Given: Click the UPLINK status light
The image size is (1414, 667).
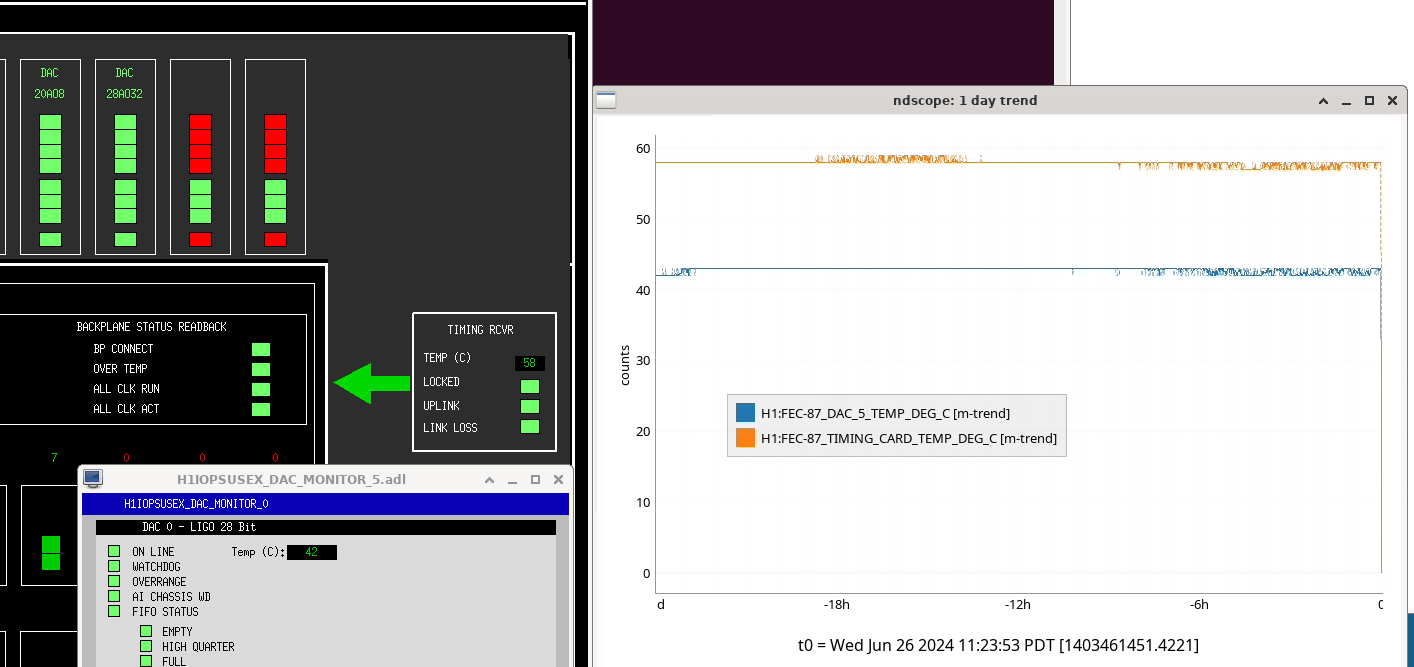Looking at the screenshot, I should [x=530, y=406].
